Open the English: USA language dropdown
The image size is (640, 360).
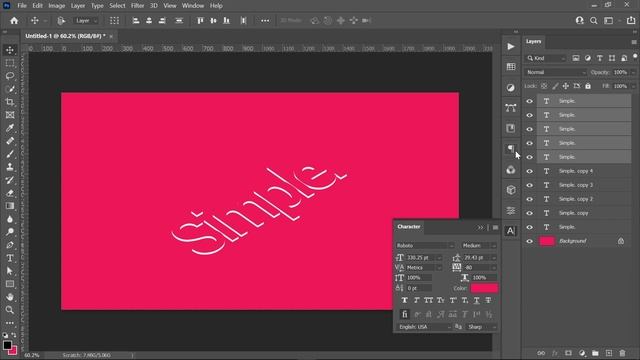(424, 327)
